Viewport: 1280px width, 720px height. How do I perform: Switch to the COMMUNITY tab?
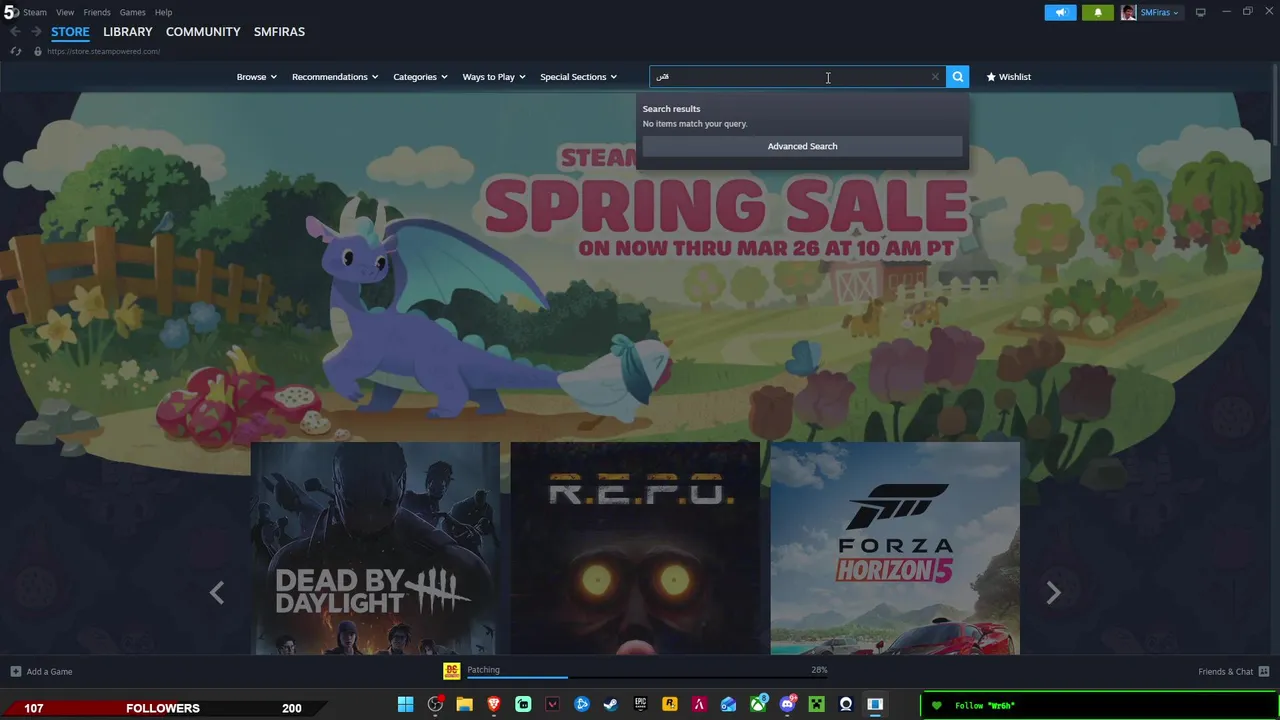point(203,32)
